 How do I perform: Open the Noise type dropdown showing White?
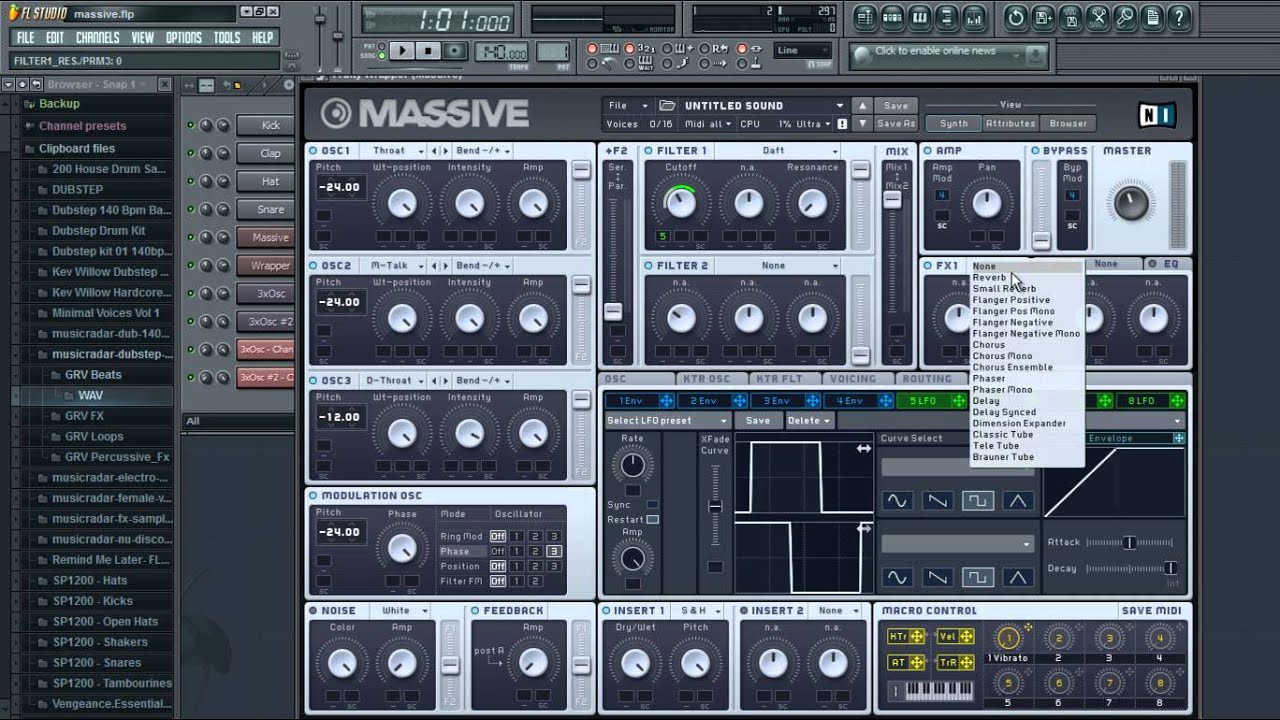403,611
